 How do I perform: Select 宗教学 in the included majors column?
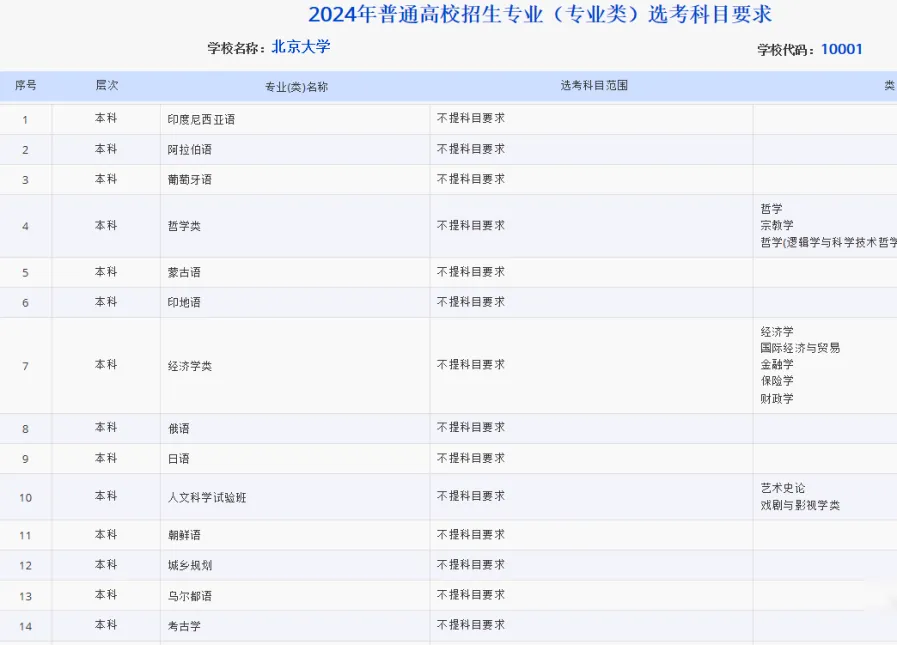tap(777, 225)
